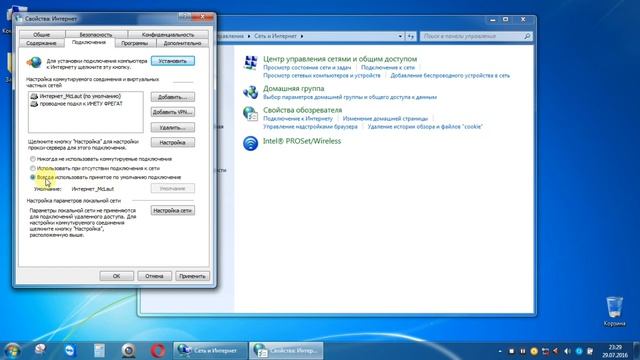Open 'Просмотр сетевых компьютеров и устройств' link
Screen dimensions: 640x360
click(322, 76)
